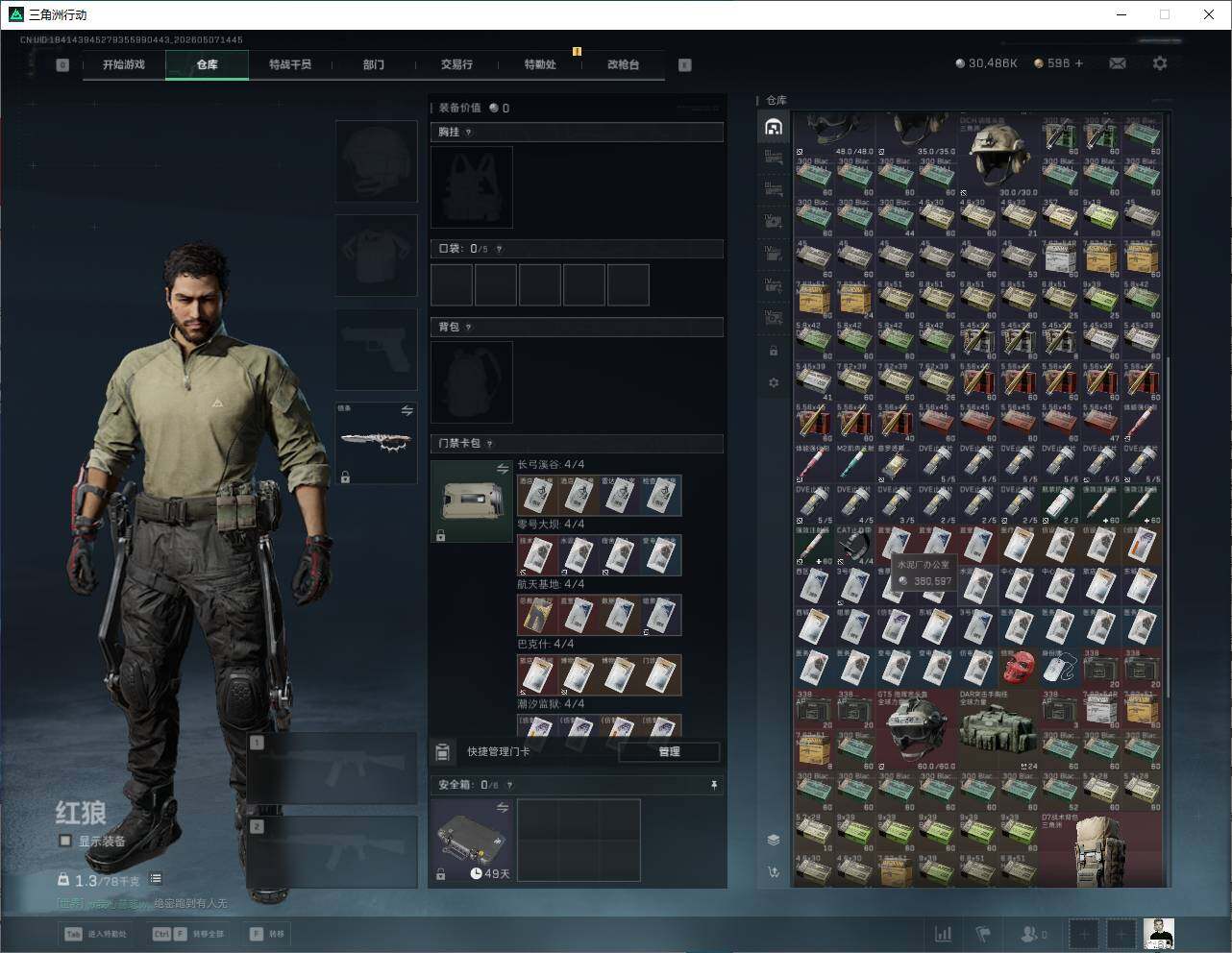Image resolution: width=1232 pixels, height=953 pixels.
Task: Select the empty pistol slot
Action: click(377, 349)
